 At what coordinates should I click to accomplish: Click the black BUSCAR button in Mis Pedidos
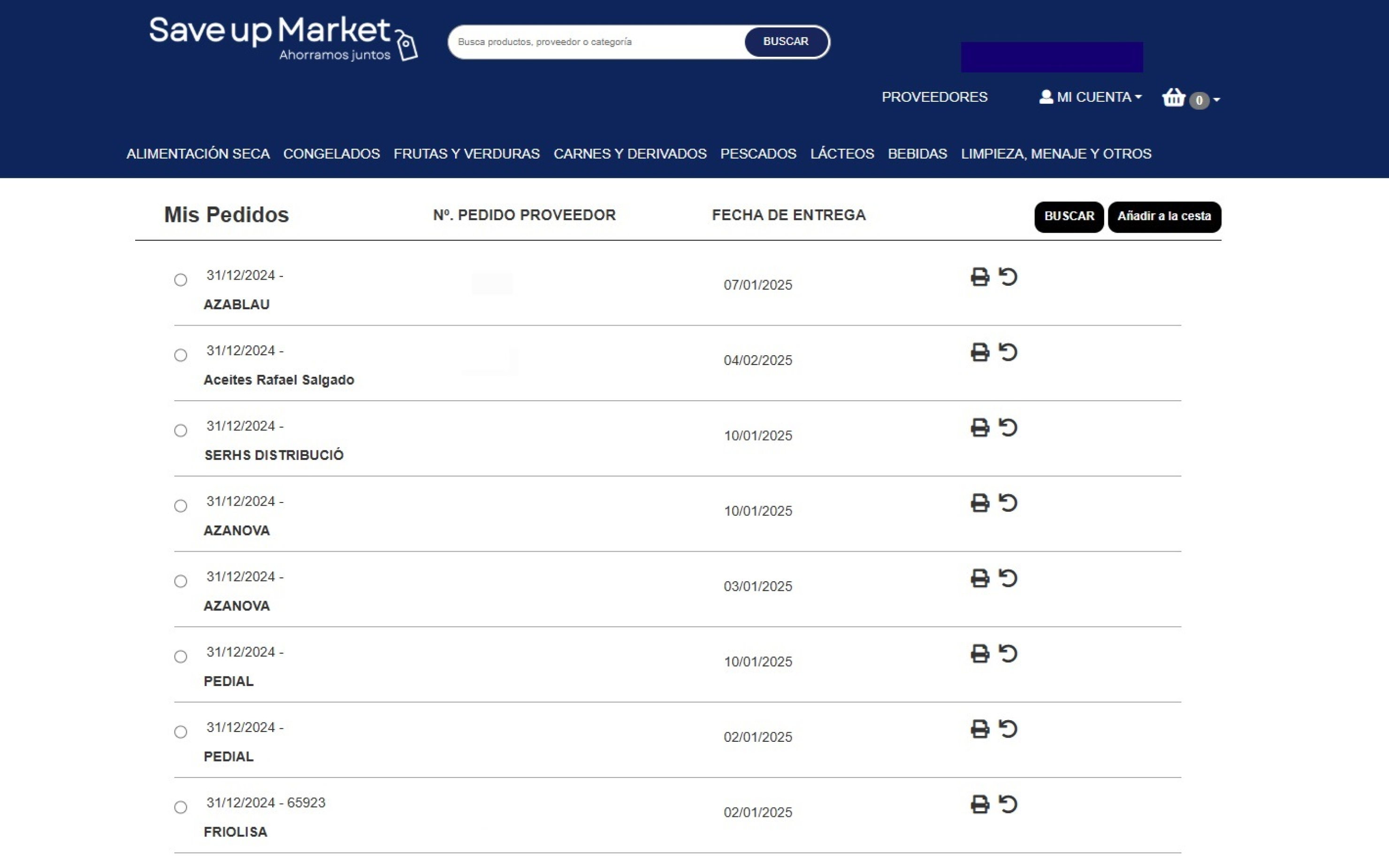[x=1068, y=216]
